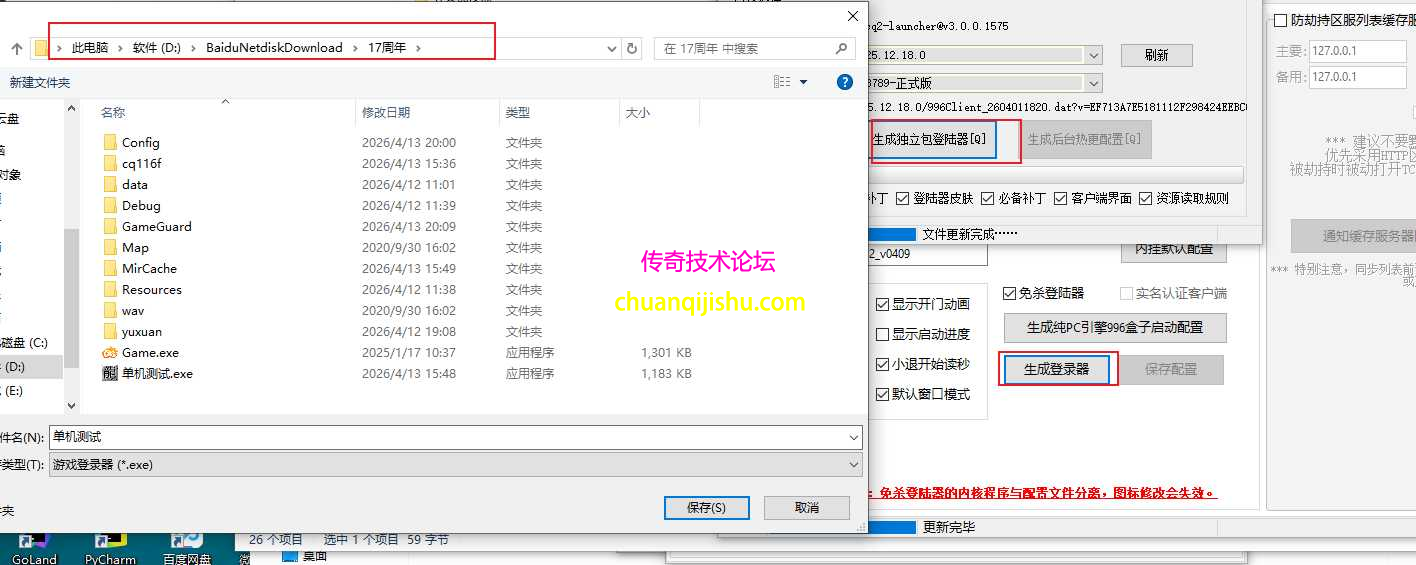Click the BaiduNetdiskDownload breadcrumb segment
Image resolution: width=1416 pixels, height=565 pixels.
(274, 48)
